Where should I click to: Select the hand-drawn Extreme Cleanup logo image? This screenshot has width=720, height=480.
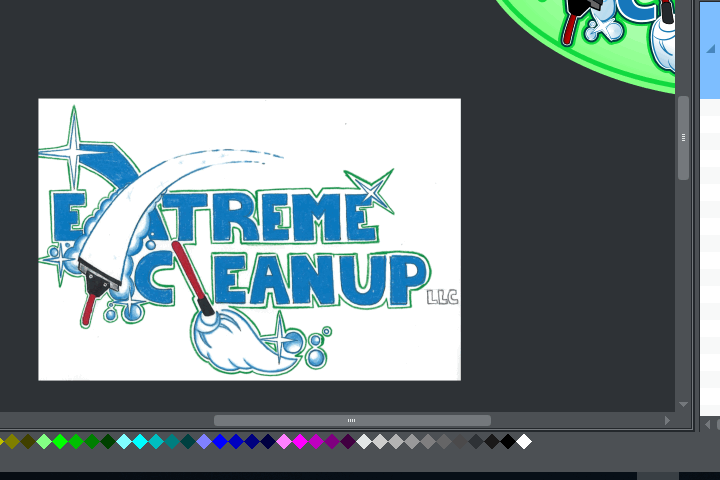click(249, 239)
